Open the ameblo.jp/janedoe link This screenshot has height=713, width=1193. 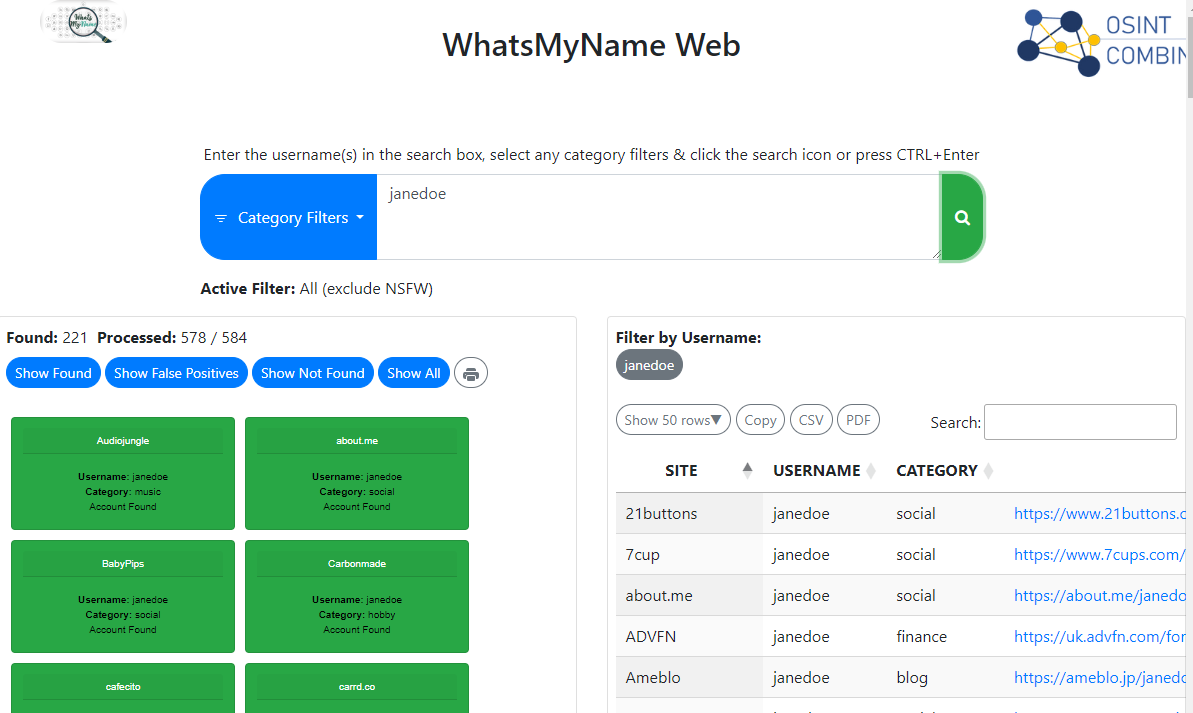click(1099, 678)
